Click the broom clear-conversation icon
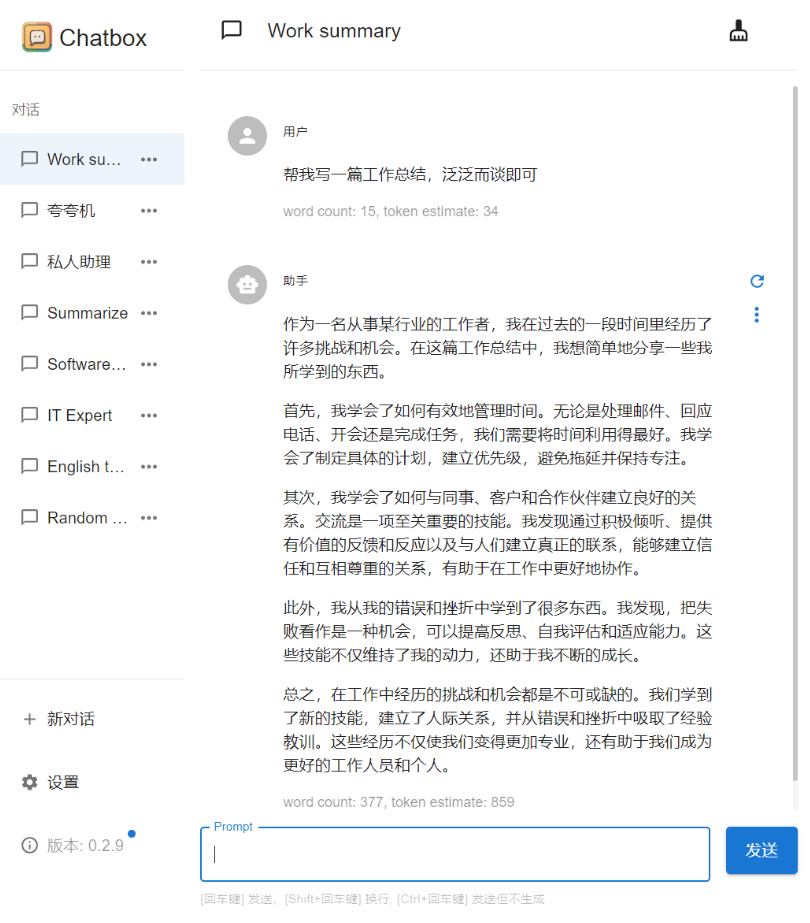 [x=738, y=31]
